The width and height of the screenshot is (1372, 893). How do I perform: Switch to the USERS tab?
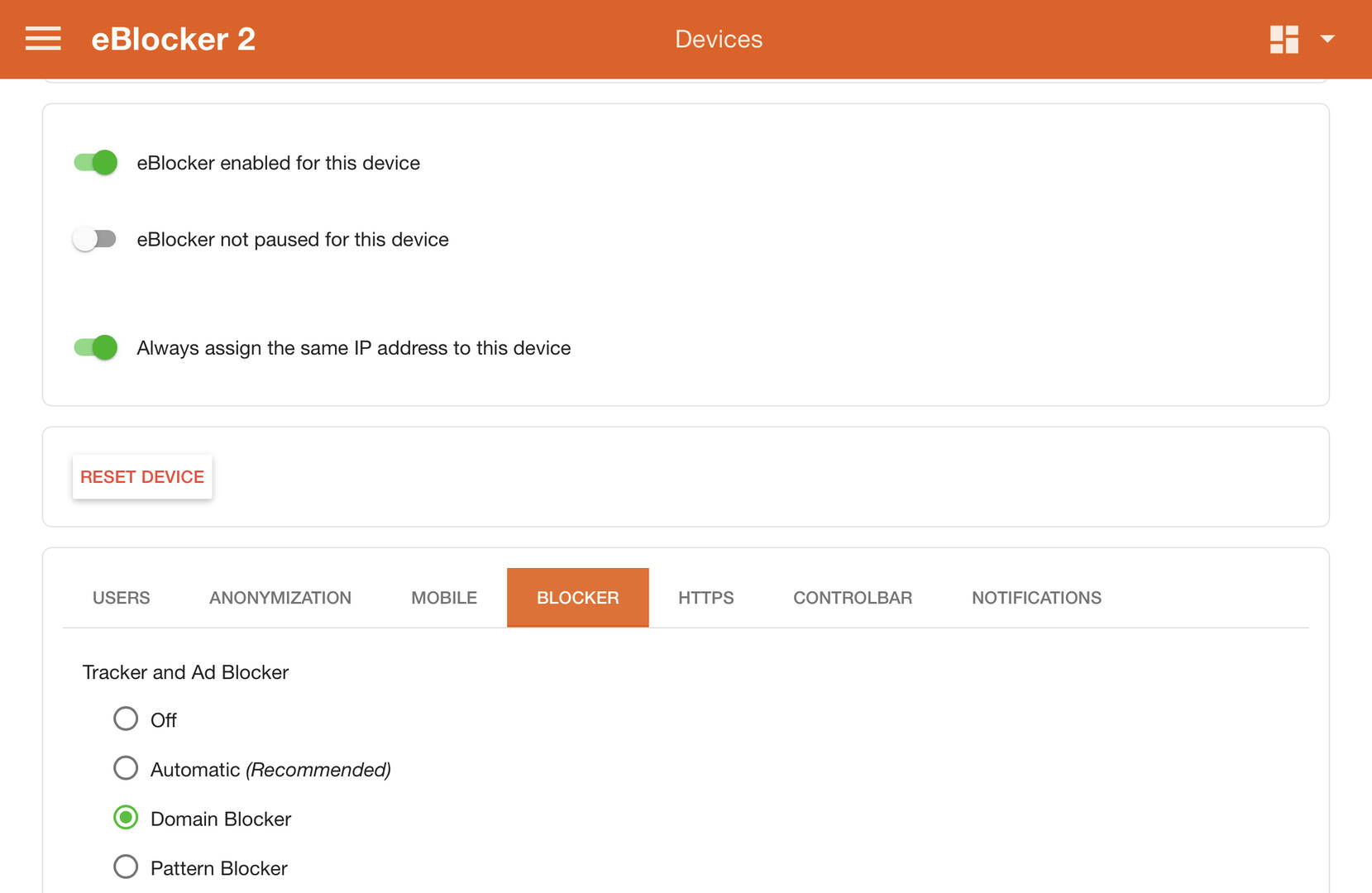click(x=122, y=598)
